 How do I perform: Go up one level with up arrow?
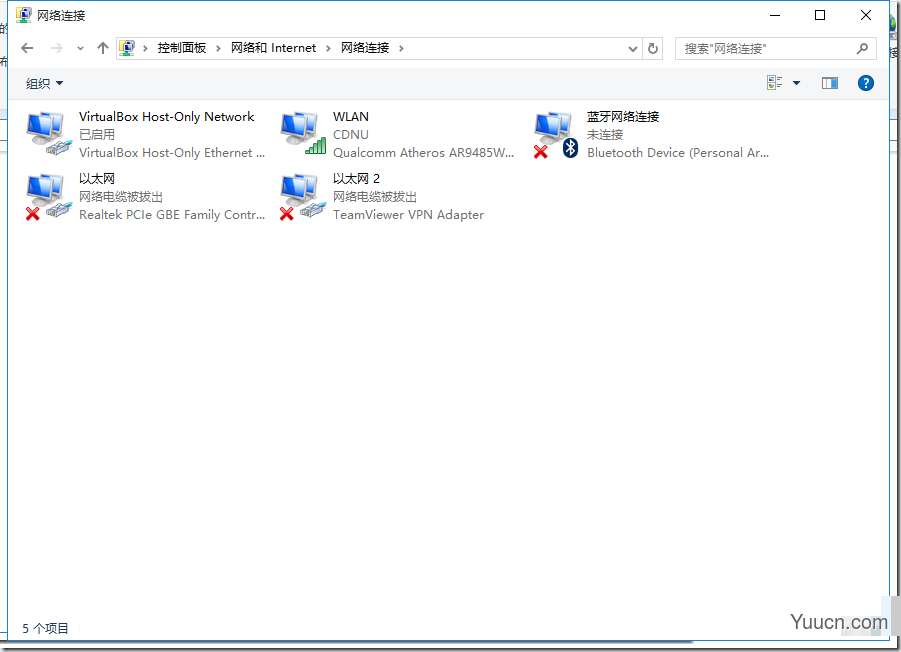(103, 48)
